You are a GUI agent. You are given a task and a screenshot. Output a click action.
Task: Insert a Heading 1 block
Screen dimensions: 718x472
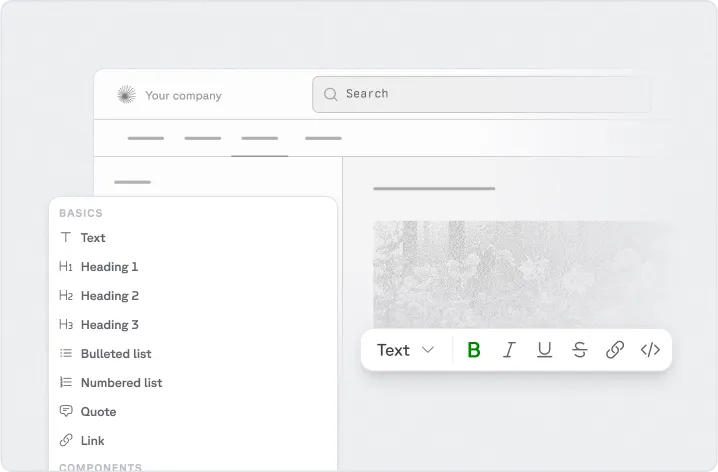(x=193, y=266)
